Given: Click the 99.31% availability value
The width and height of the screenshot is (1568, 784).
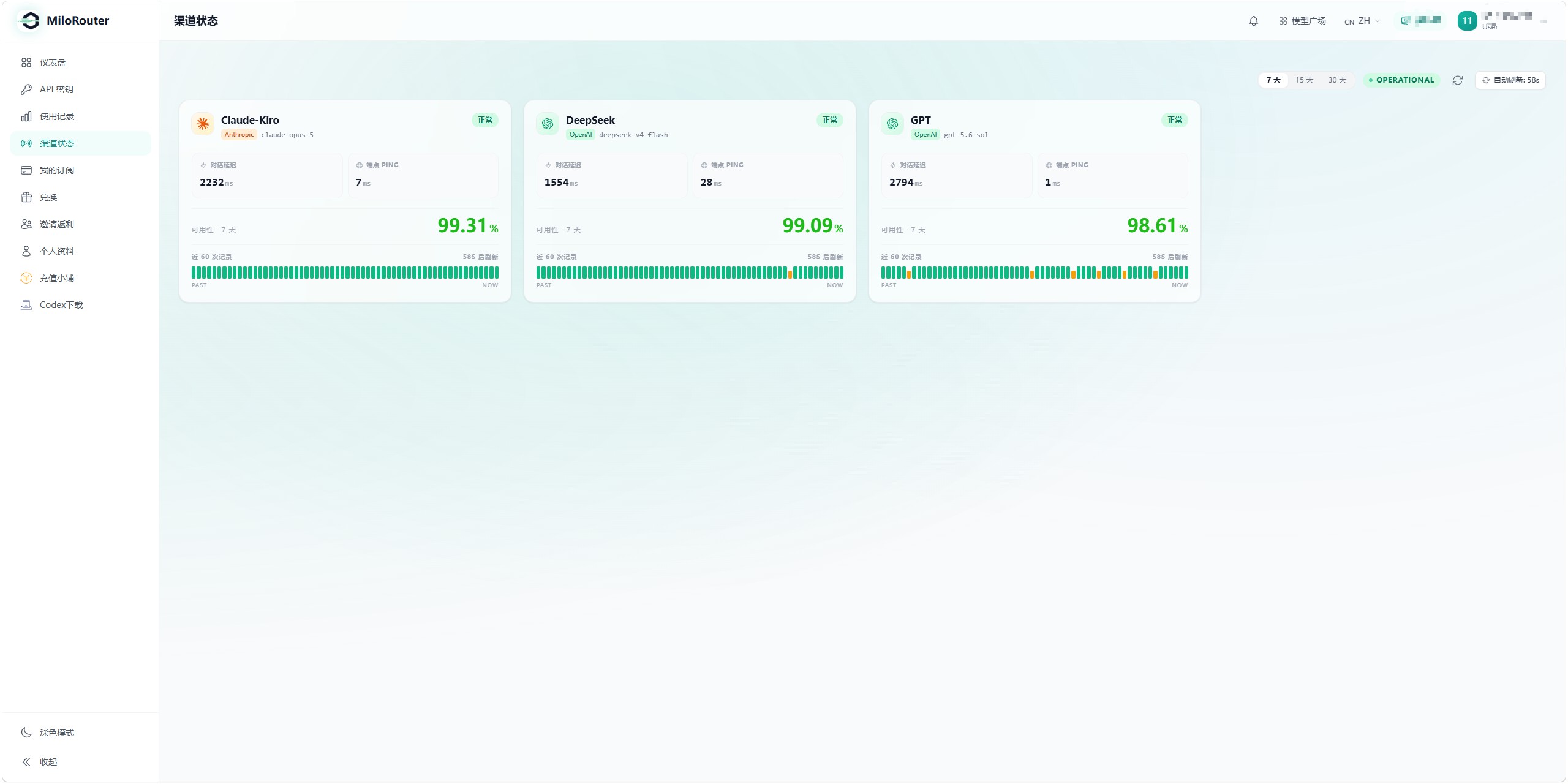Looking at the screenshot, I should [468, 225].
